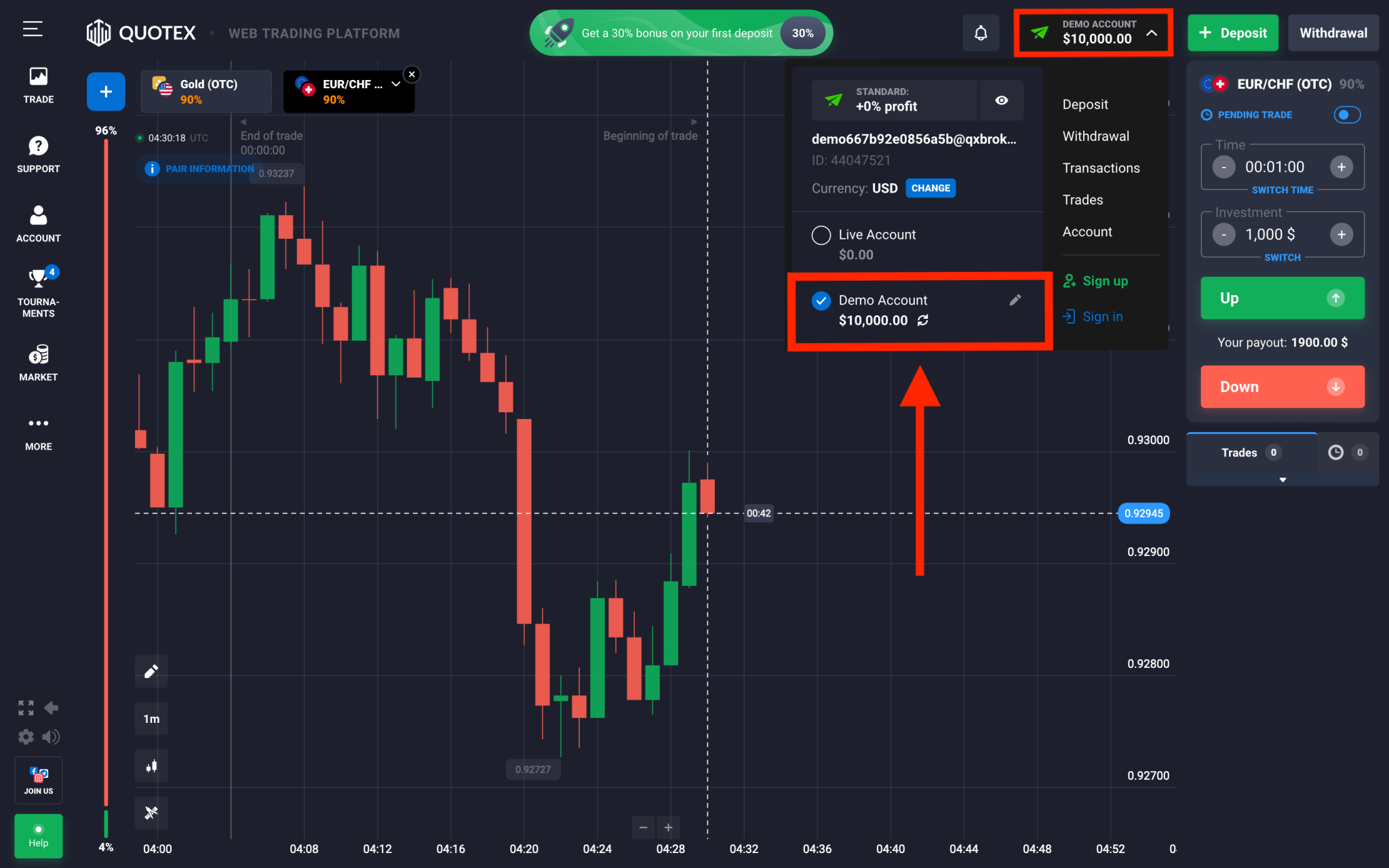
Task: Click the Pair Information info icon
Action: coord(152,169)
